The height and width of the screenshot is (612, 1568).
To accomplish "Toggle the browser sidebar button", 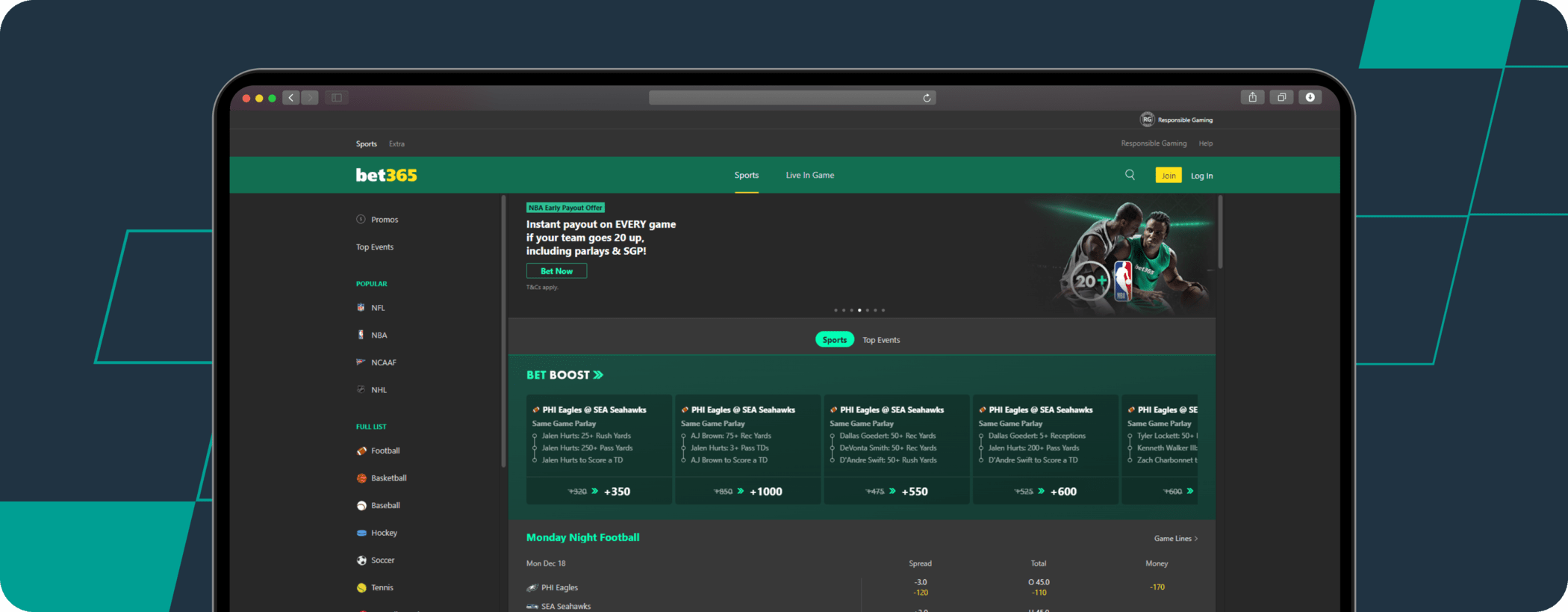I will [337, 98].
